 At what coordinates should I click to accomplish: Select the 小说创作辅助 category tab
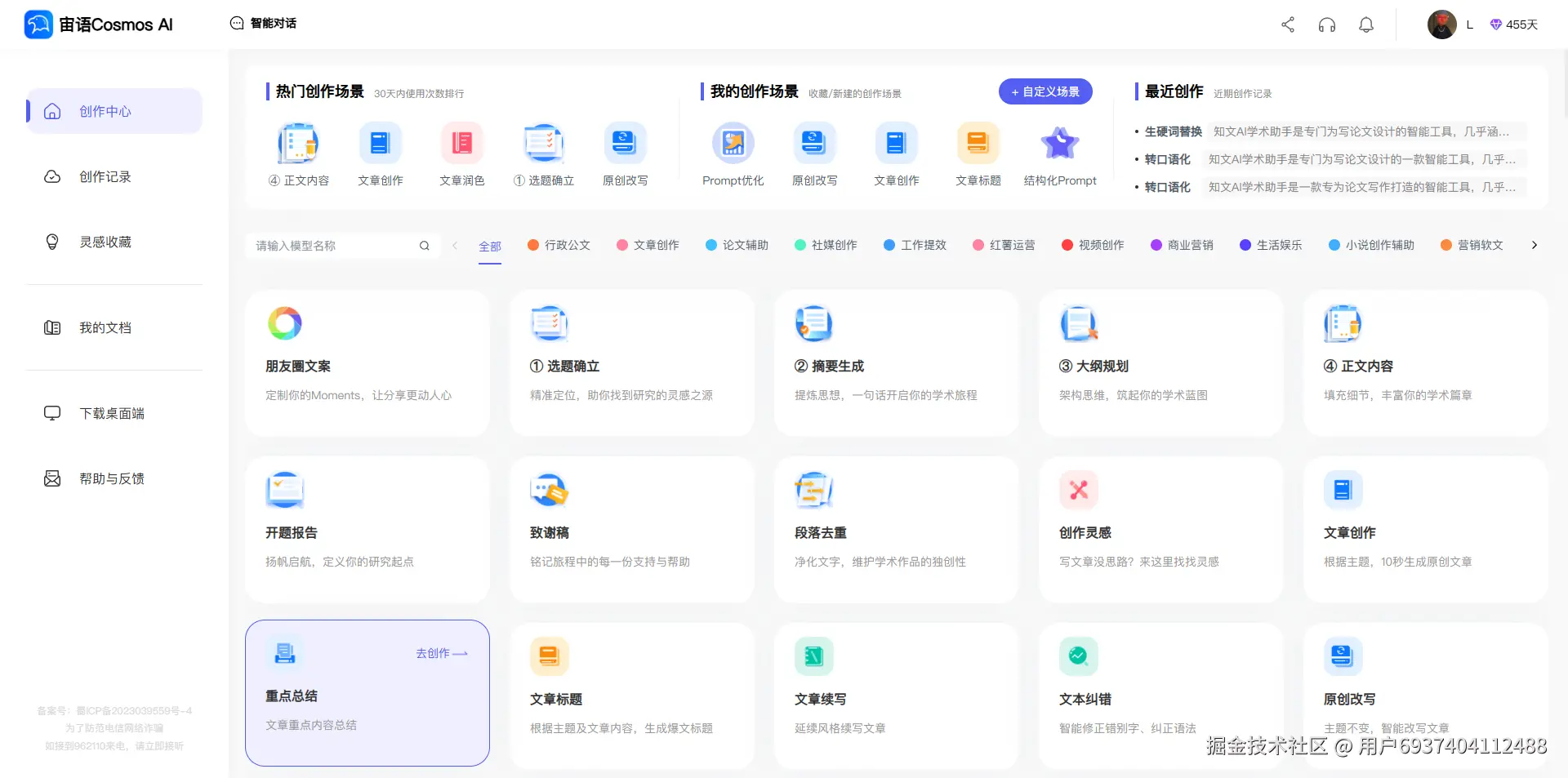(x=1372, y=245)
